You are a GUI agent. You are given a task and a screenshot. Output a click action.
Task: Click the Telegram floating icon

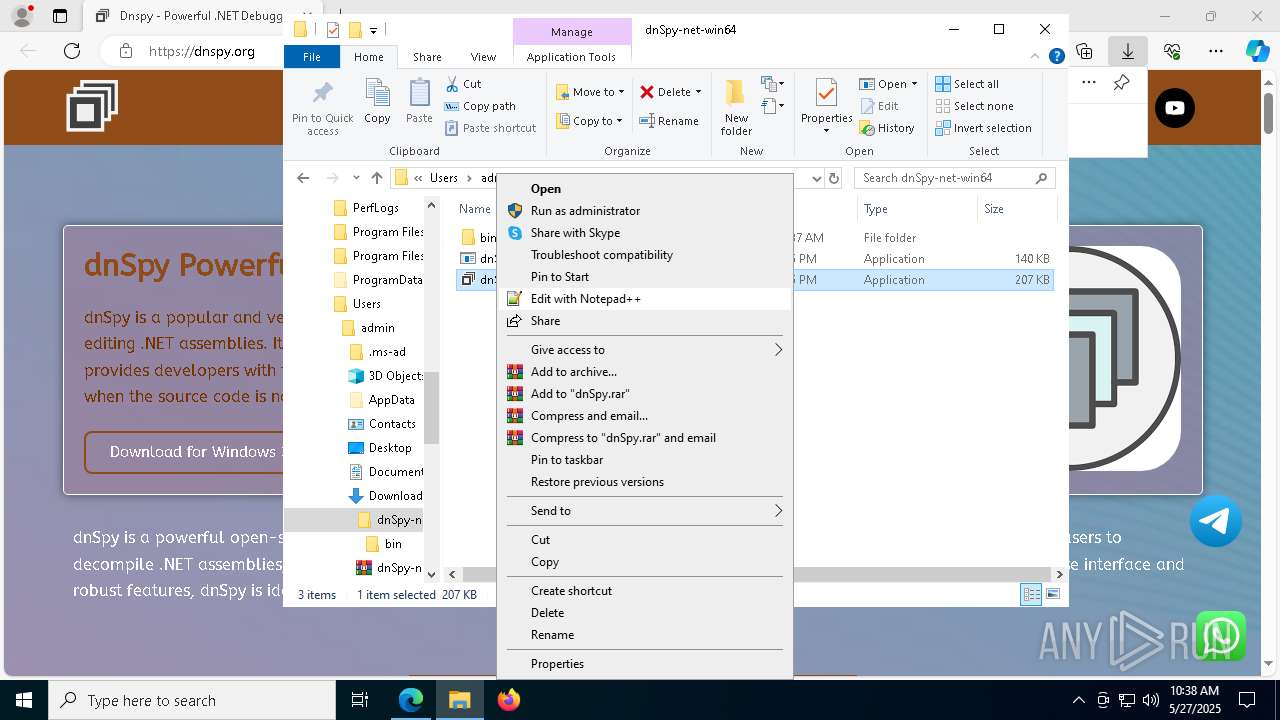[1216, 520]
